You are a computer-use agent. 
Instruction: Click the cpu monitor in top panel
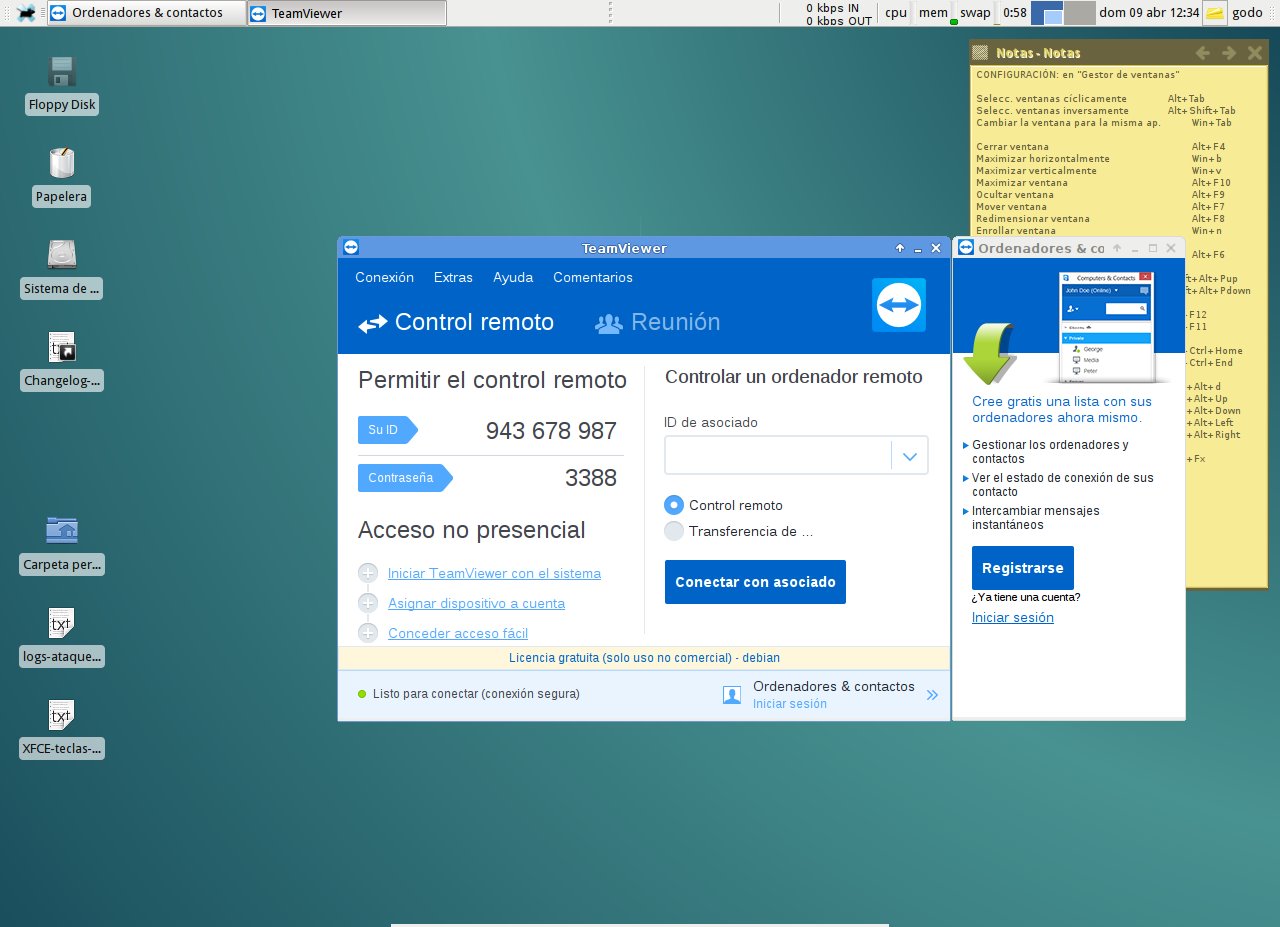pos(896,13)
